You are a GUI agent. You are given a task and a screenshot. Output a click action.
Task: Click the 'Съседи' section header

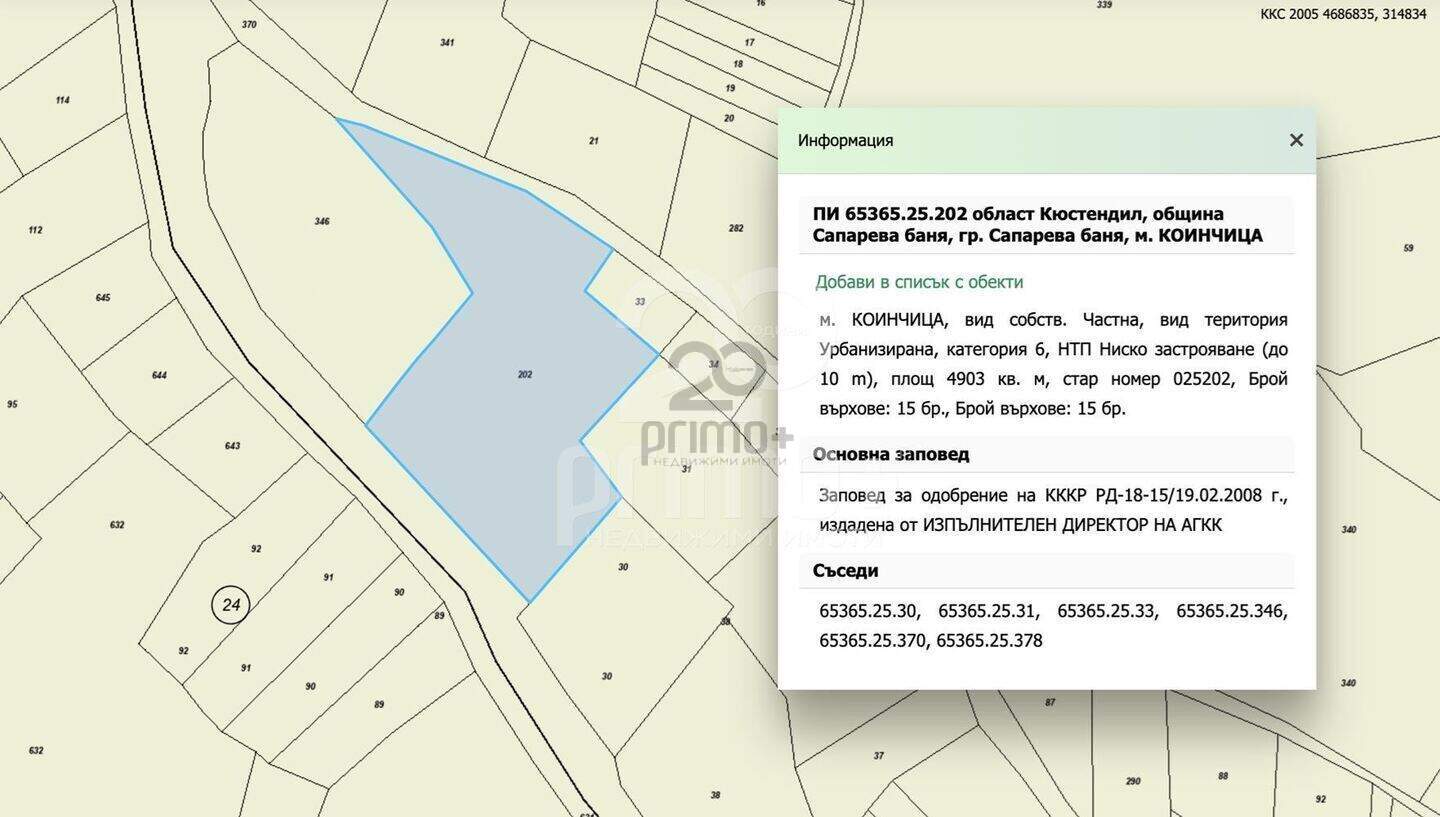[846, 571]
